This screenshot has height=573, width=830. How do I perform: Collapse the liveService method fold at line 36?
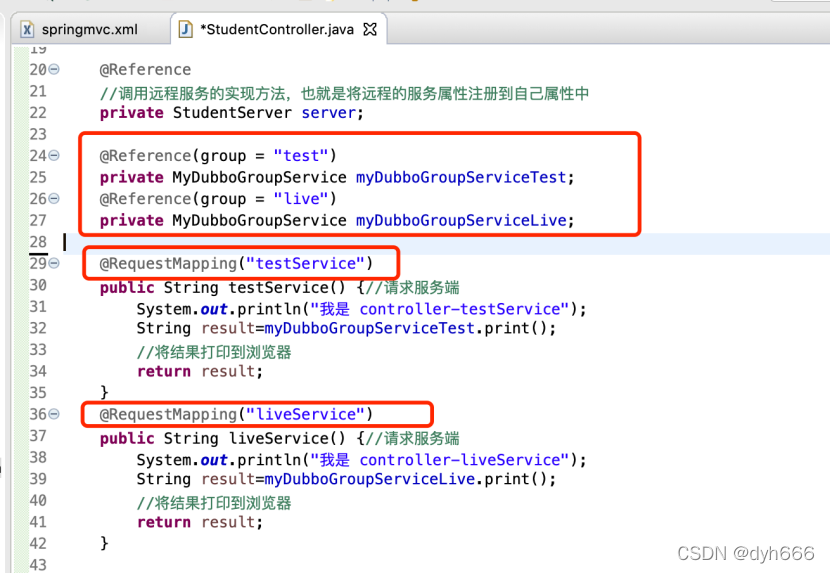[x=54, y=414]
